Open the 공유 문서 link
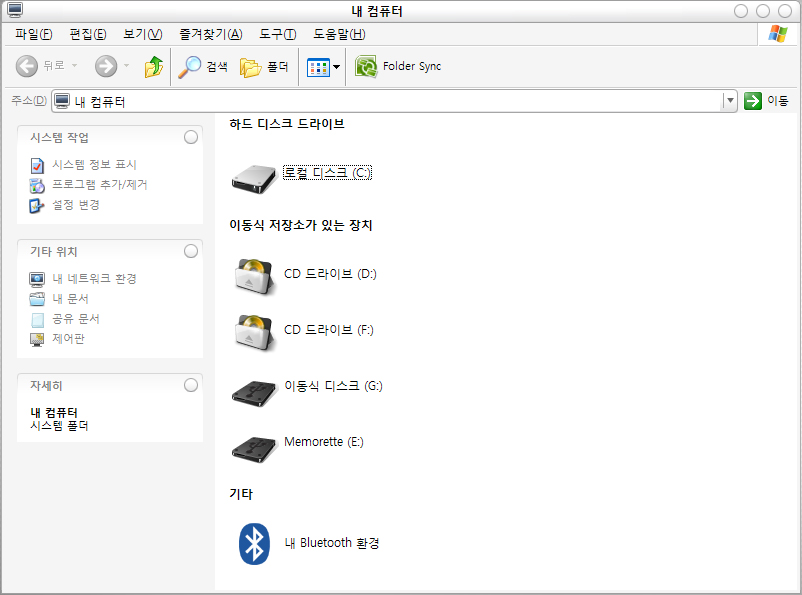 click(76, 319)
